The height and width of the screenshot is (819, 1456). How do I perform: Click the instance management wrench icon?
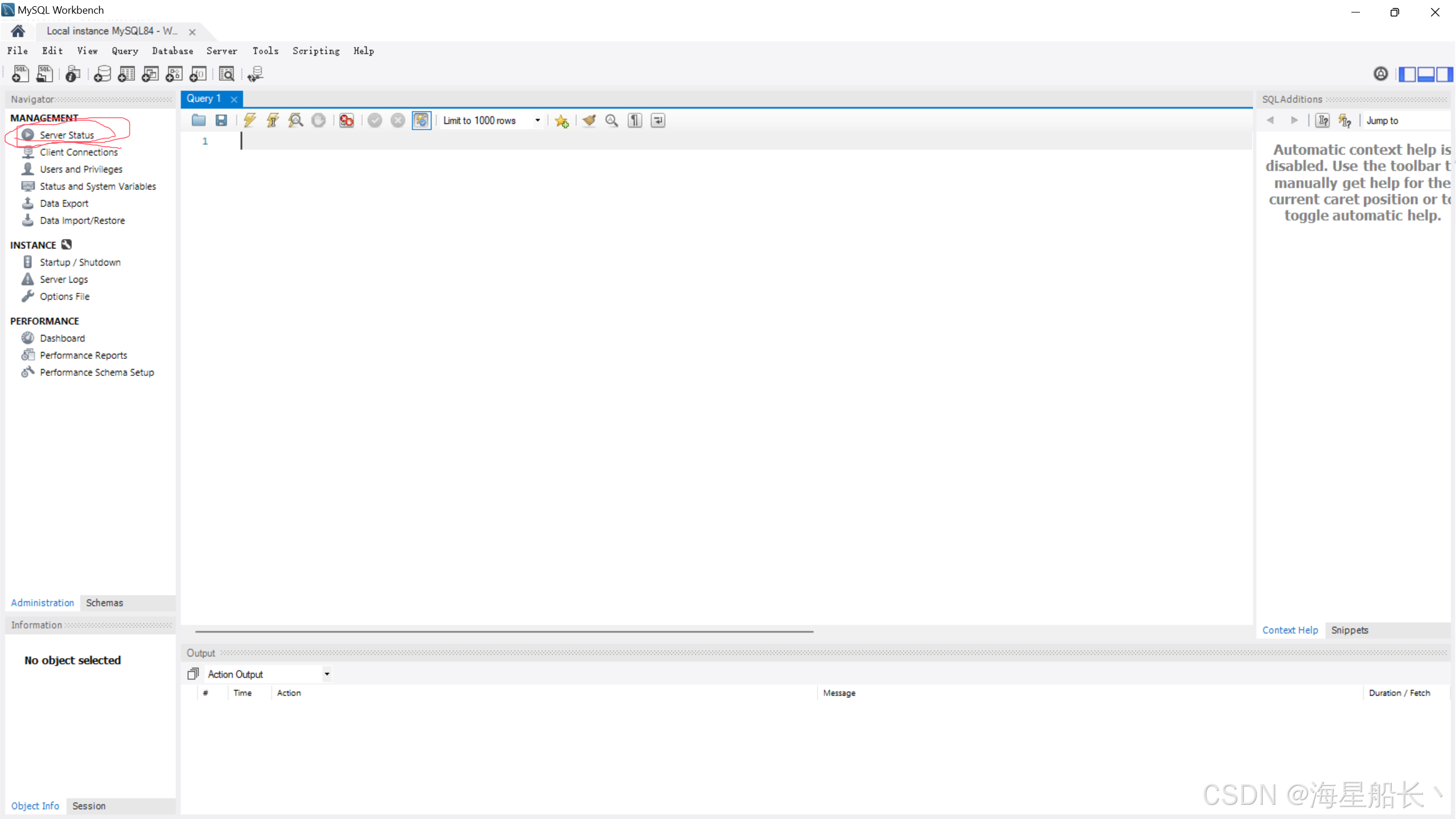pos(67,245)
